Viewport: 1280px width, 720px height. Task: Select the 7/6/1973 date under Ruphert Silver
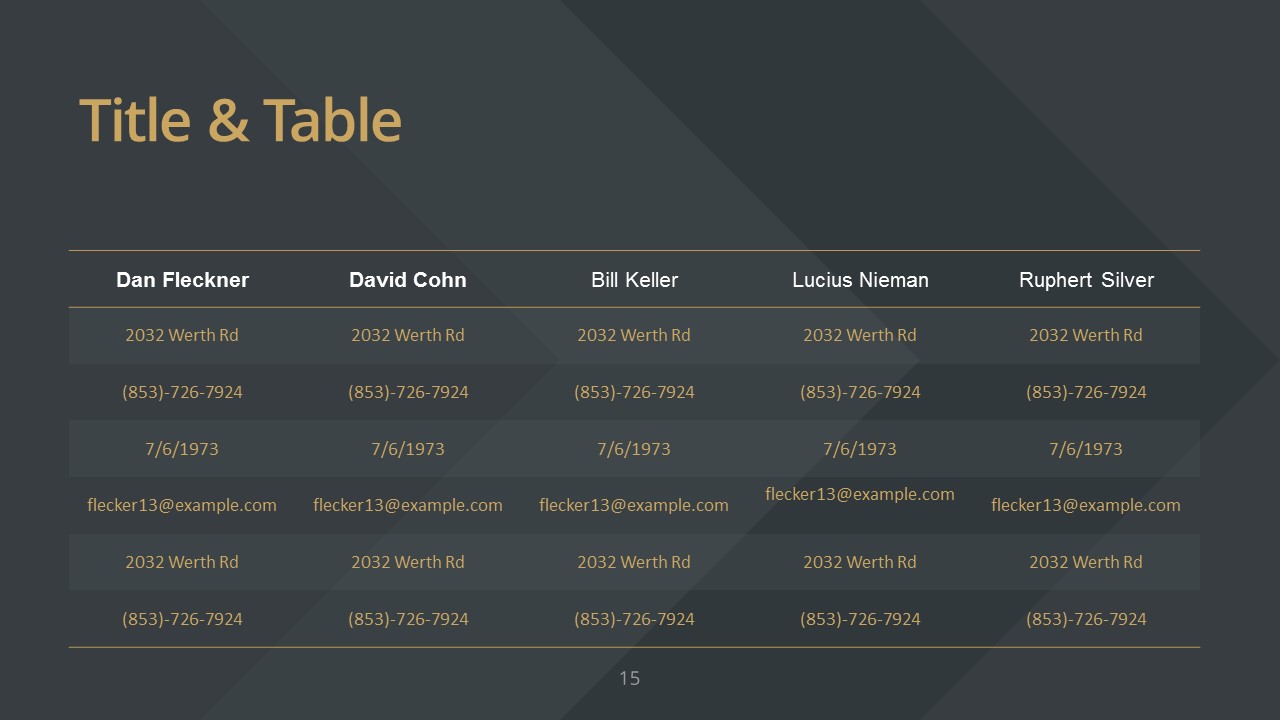[1086, 449]
